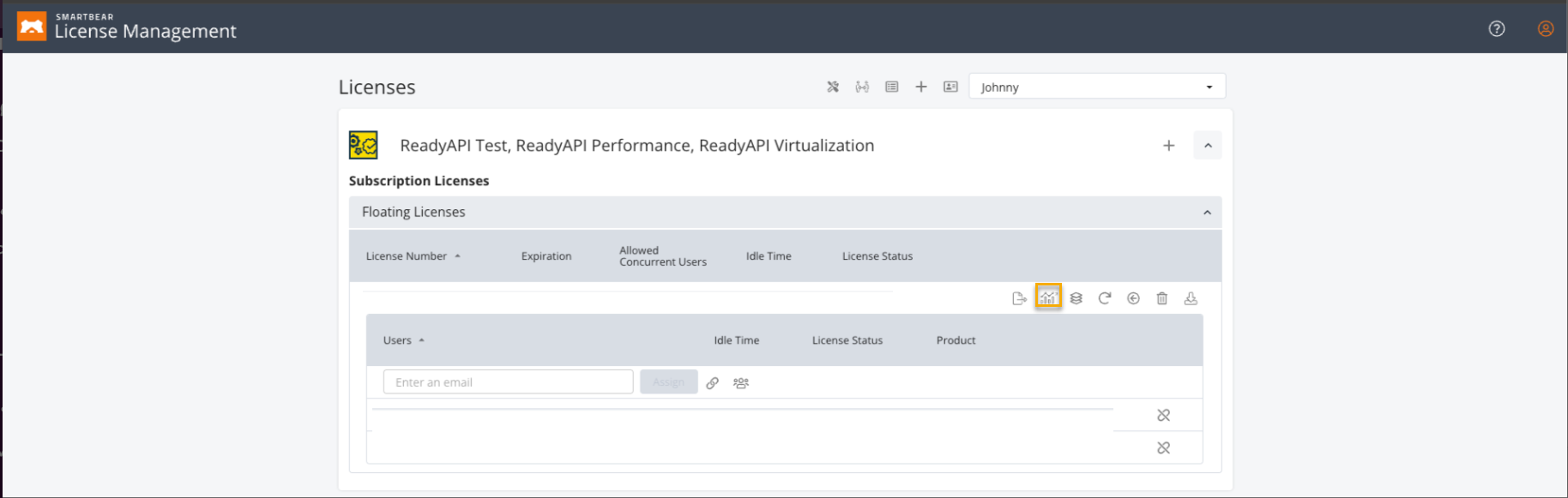The height and width of the screenshot is (498, 1568).
Task: Click the circular refresh arrow icon
Action: (1105, 298)
